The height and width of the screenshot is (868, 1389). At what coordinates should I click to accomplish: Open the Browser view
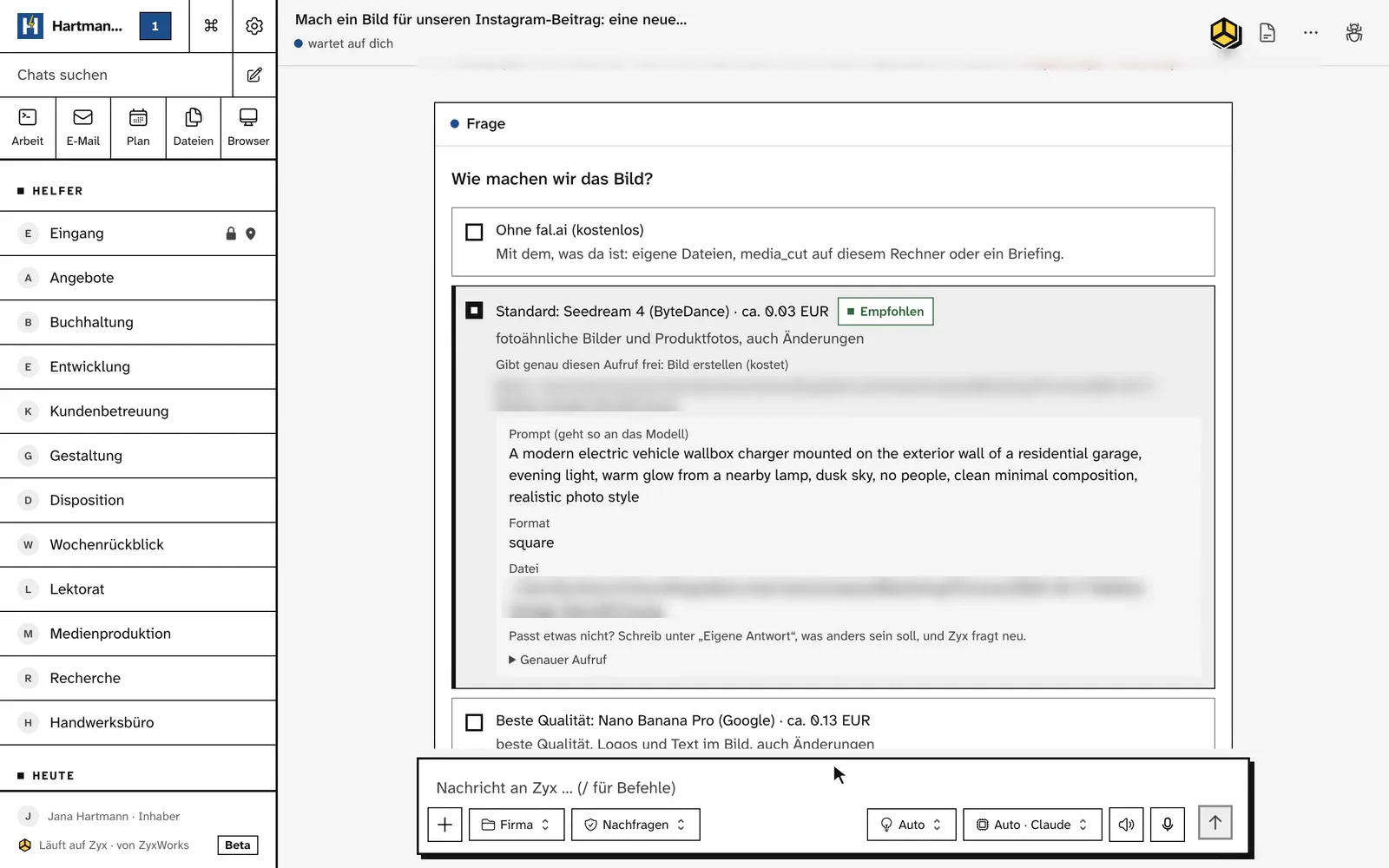click(x=248, y=128)
